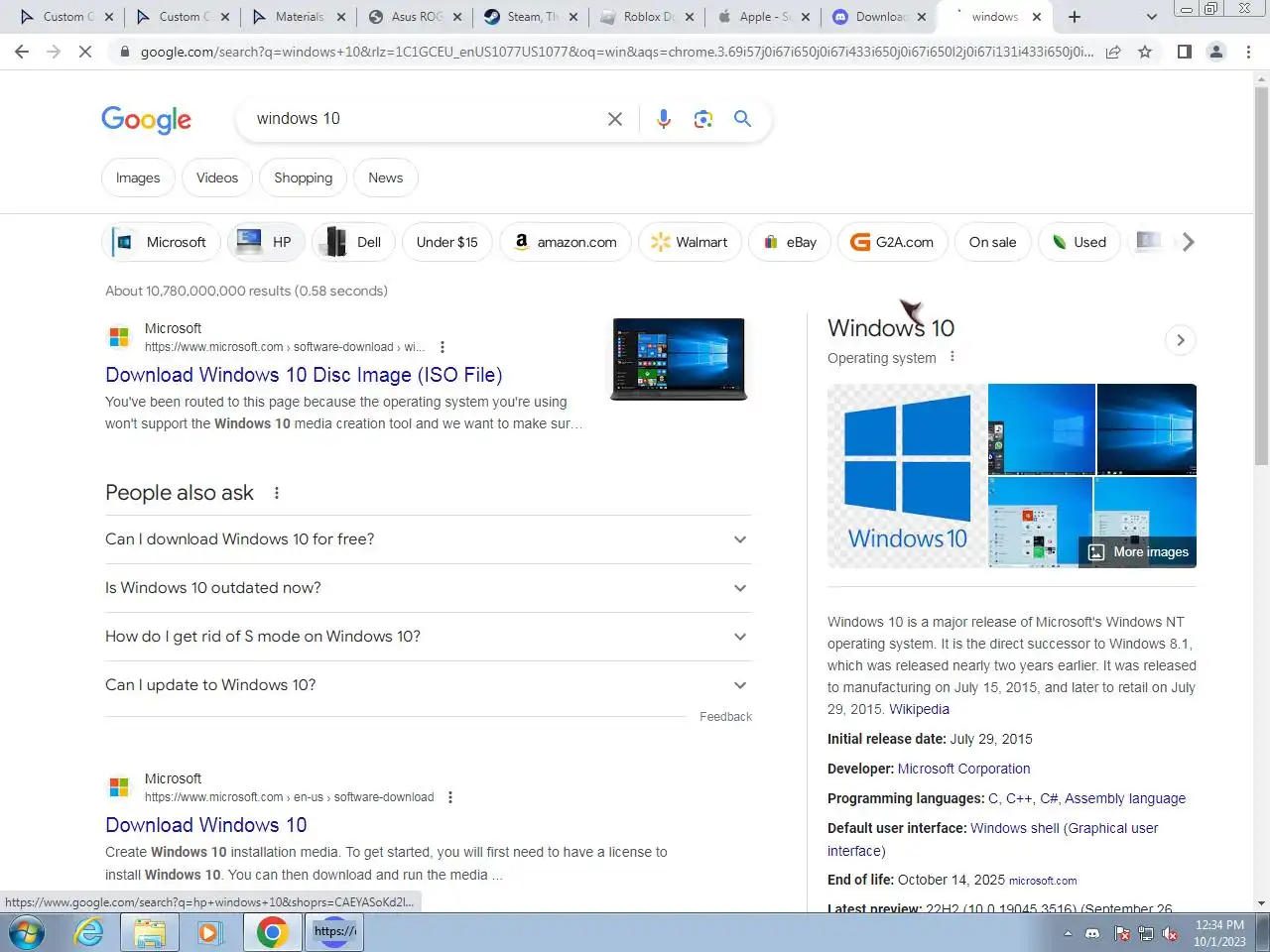
Task: Click the muted volume tray icon
Action: (x=1170, y=934)
